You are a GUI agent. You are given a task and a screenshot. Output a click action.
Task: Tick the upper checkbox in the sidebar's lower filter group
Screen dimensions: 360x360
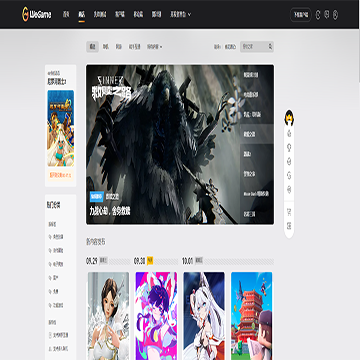coord(51,335)
